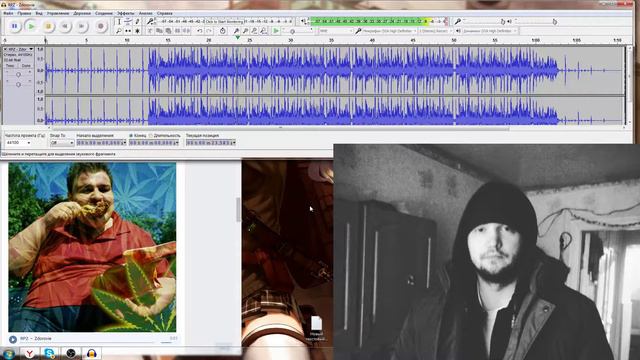Open the Эффекты menu
The width and height of the screenshot is (640, 360).
click(126, 13)
